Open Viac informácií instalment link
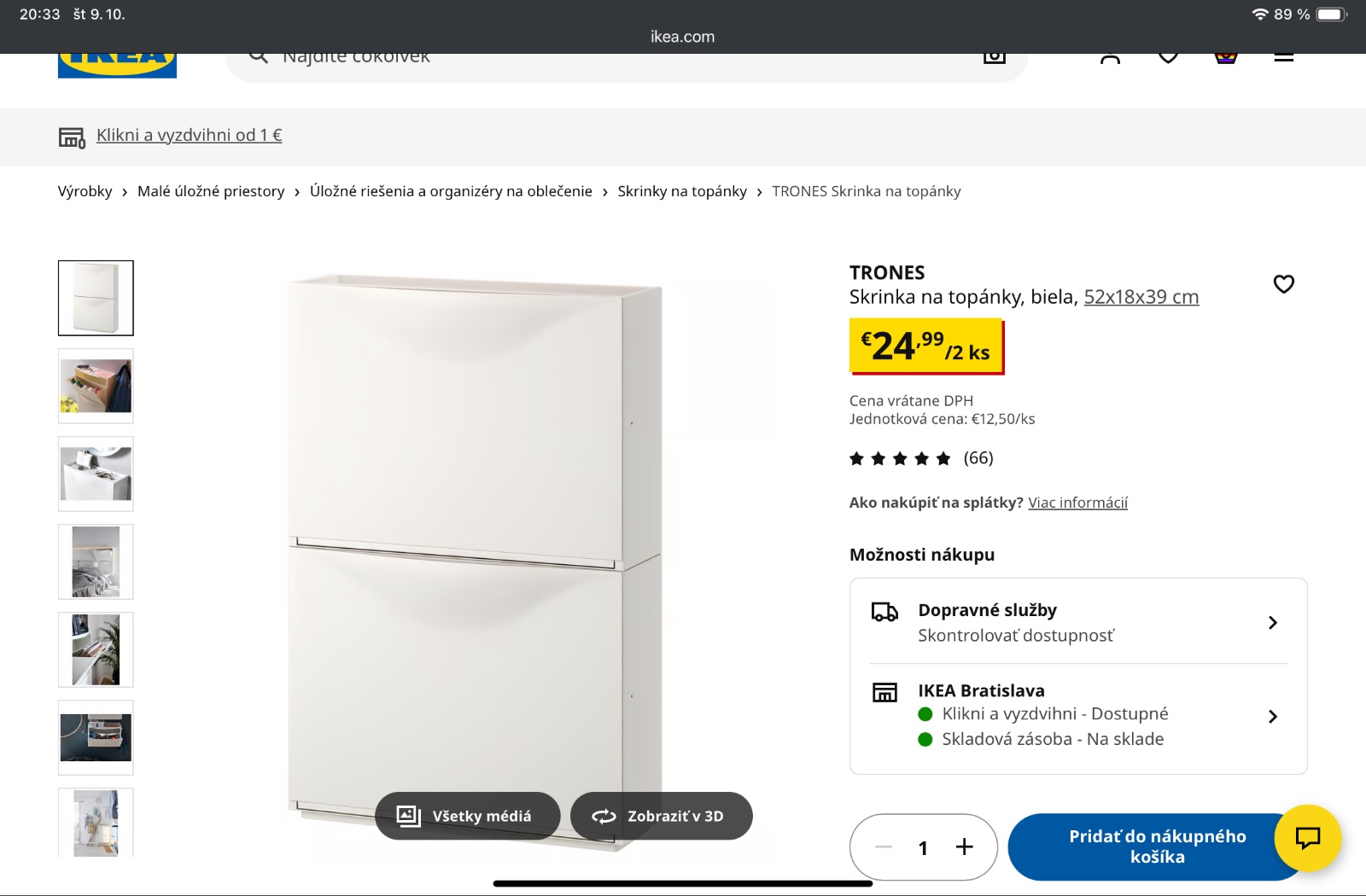The image size is (1366, 896). pyautogui.click(x=1077, y=503)
